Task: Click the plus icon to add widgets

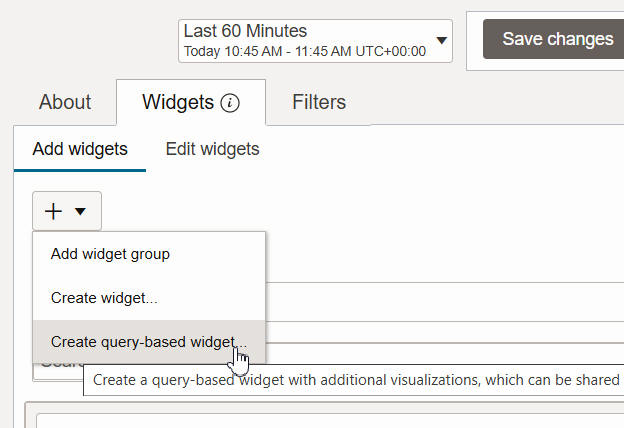Action: point(54,211)
